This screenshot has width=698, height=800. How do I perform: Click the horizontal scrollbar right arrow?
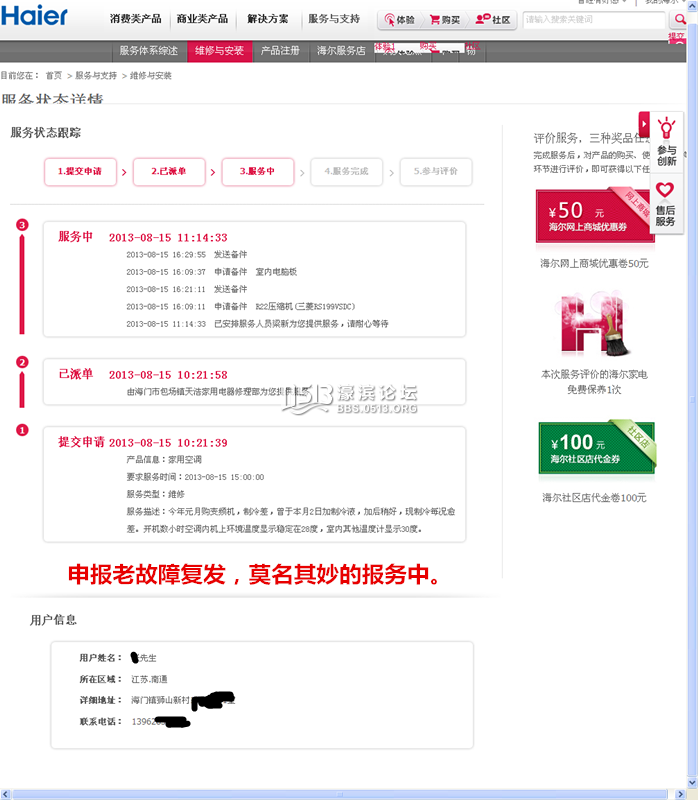[x=680, y=794]
